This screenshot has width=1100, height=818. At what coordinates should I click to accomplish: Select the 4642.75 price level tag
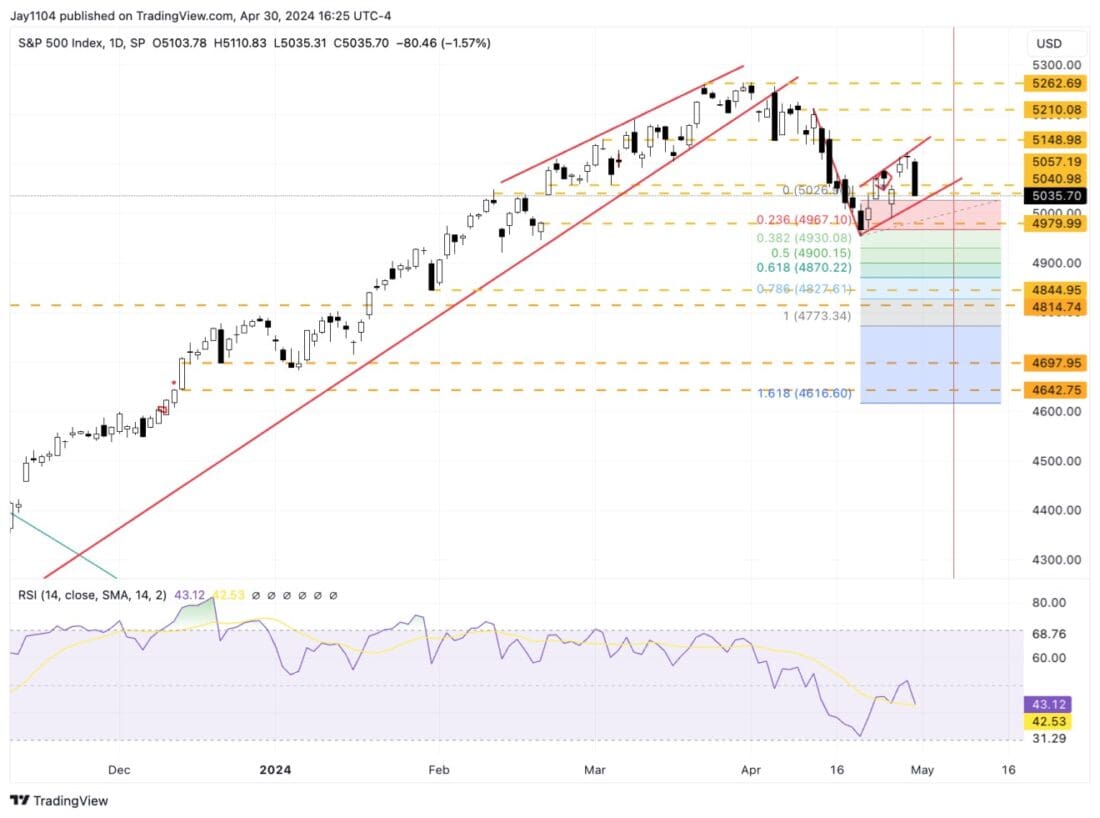[1056, 390]
